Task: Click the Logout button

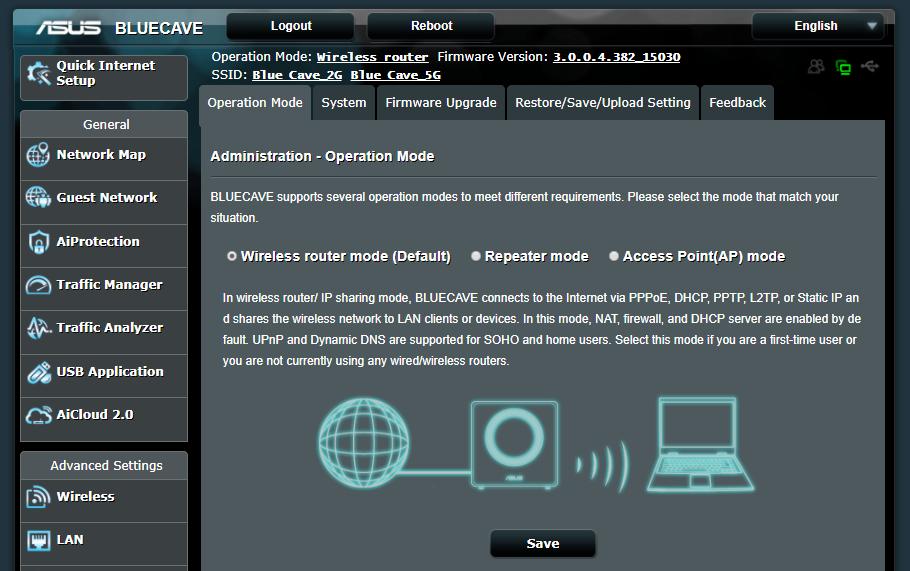Action: 291,26
